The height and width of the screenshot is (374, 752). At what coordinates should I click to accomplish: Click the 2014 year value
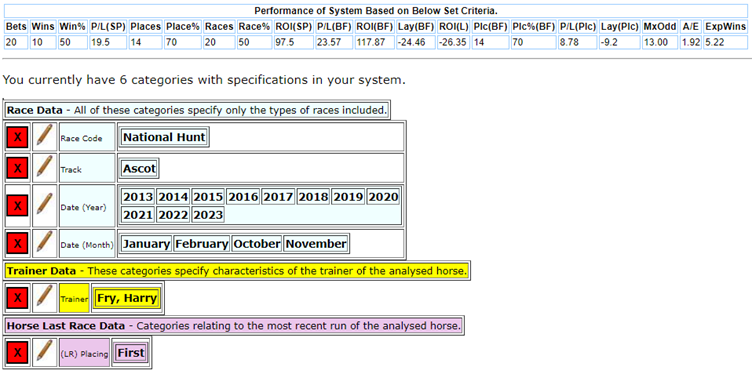point(173,197)
